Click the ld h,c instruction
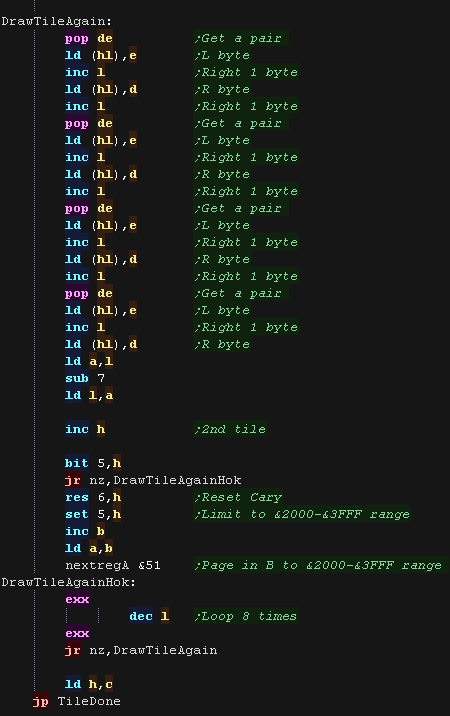This screenshot has height=716, width=450. [x=89, y=684]
